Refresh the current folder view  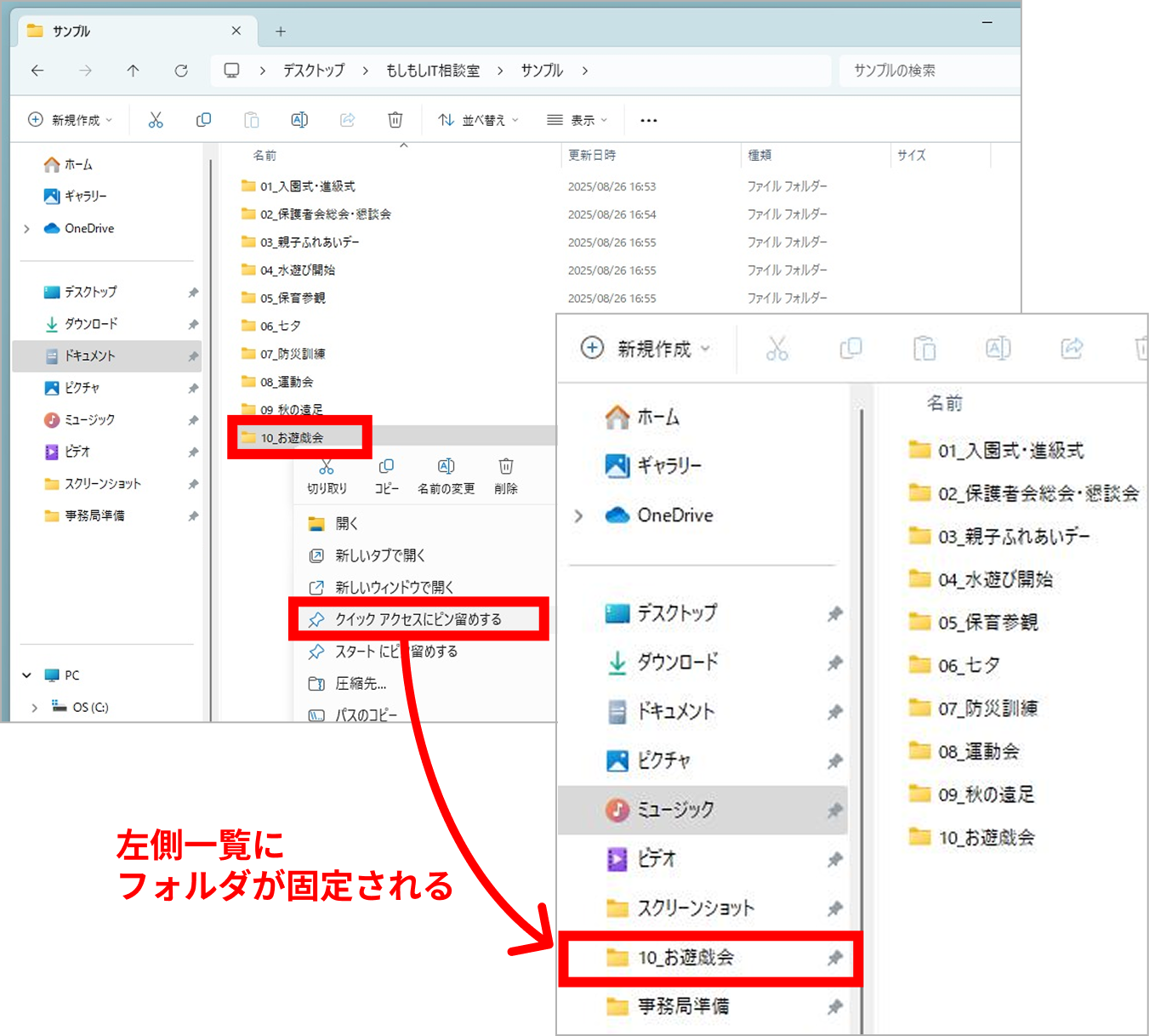(x=181, y=71)
